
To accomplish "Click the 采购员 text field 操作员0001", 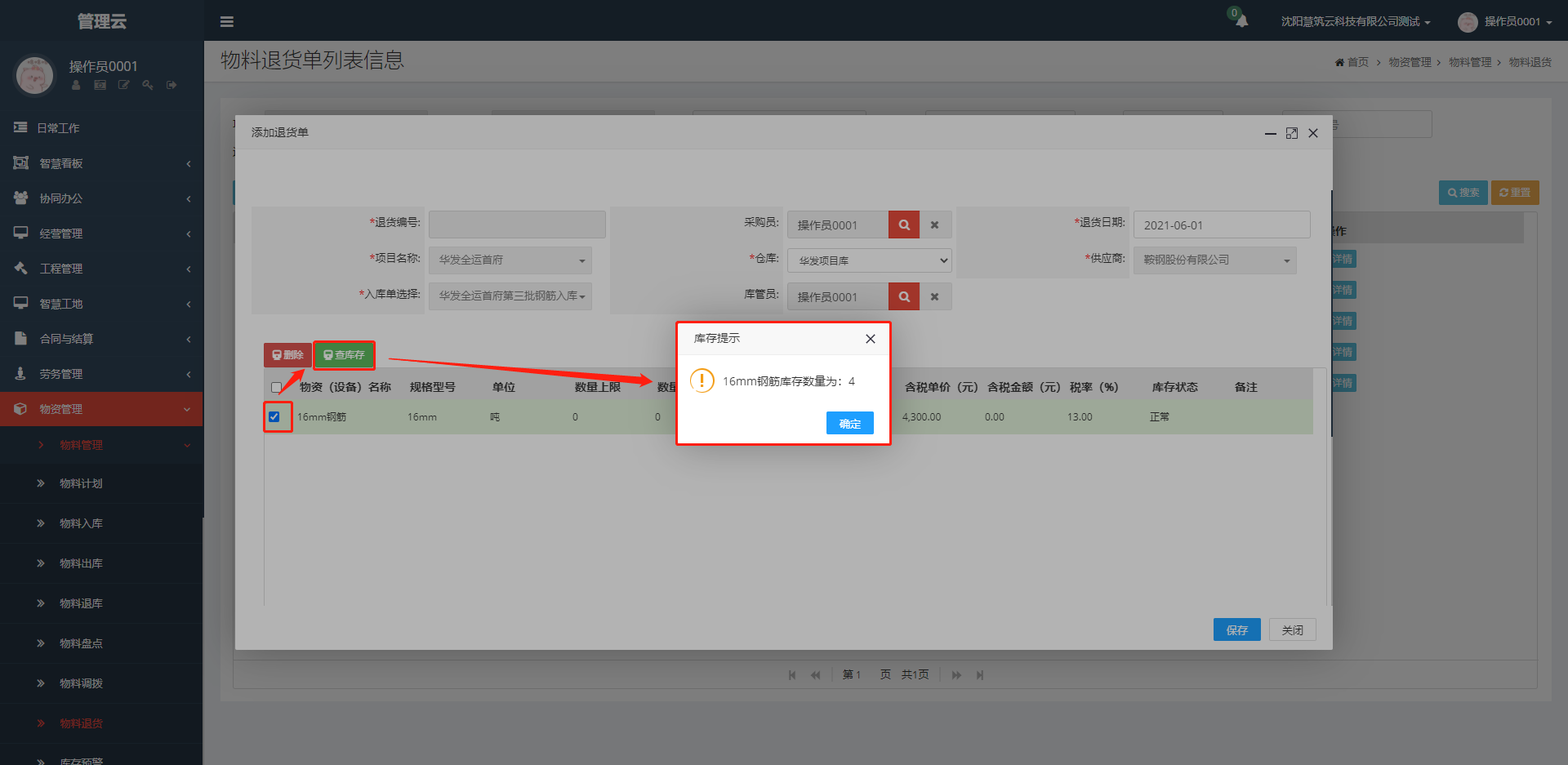I will [x=838, y=225].
